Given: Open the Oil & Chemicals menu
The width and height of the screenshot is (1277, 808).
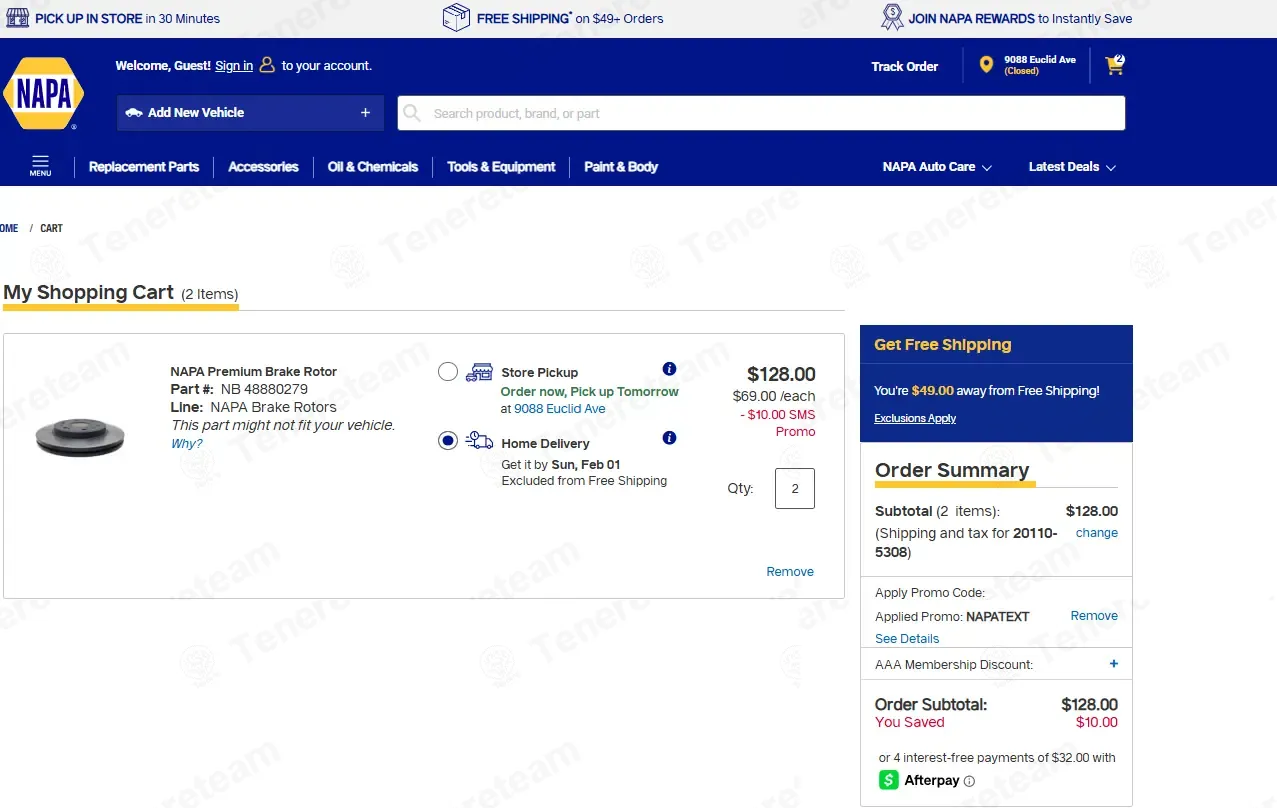Looking at the screenshot, I should click(373, 167).
